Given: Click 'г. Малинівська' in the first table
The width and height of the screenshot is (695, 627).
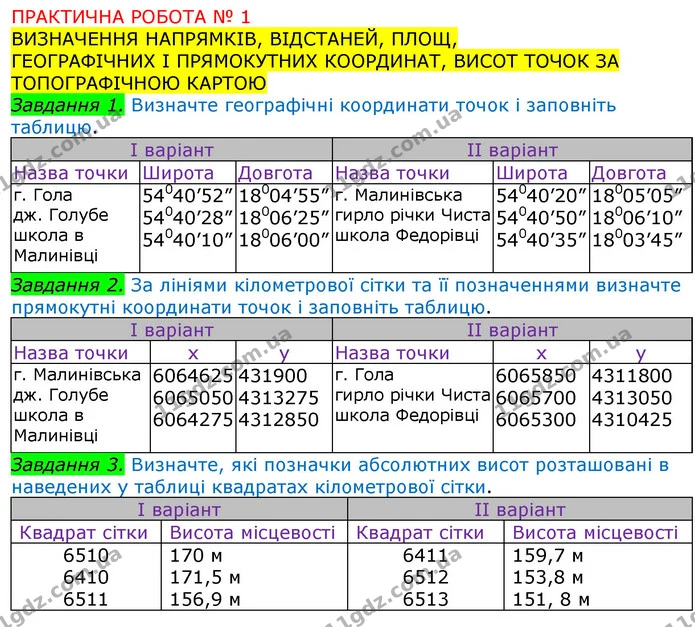Looking at the screenshot, I should [x=398, y=195].
